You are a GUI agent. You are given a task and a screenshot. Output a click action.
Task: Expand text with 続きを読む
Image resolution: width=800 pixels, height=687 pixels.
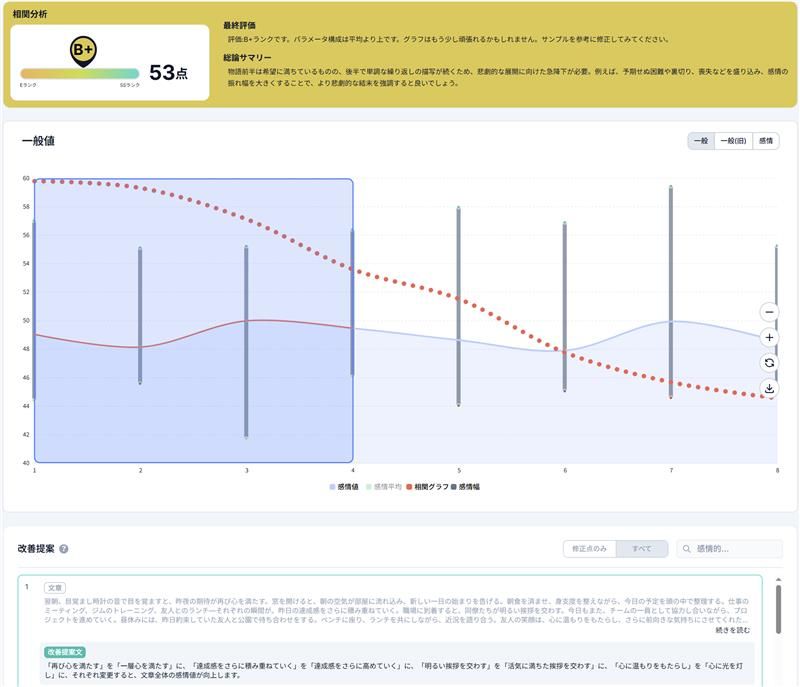pyautogui.click(x=733, y=630)
